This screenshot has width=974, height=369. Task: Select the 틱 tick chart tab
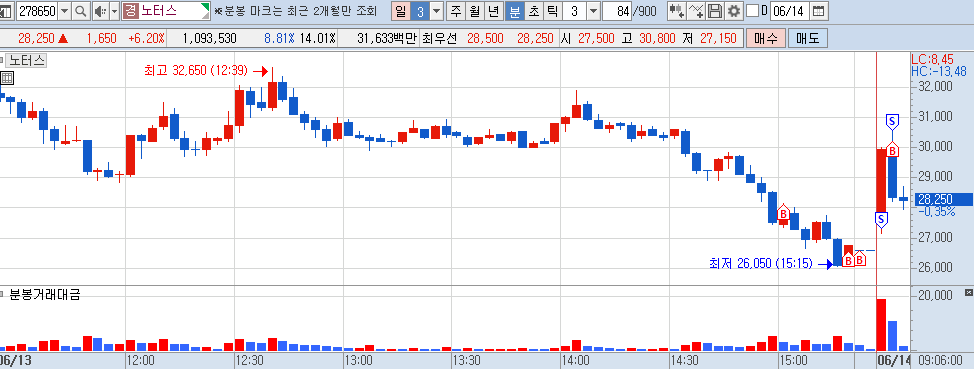(x=552, y=11)
